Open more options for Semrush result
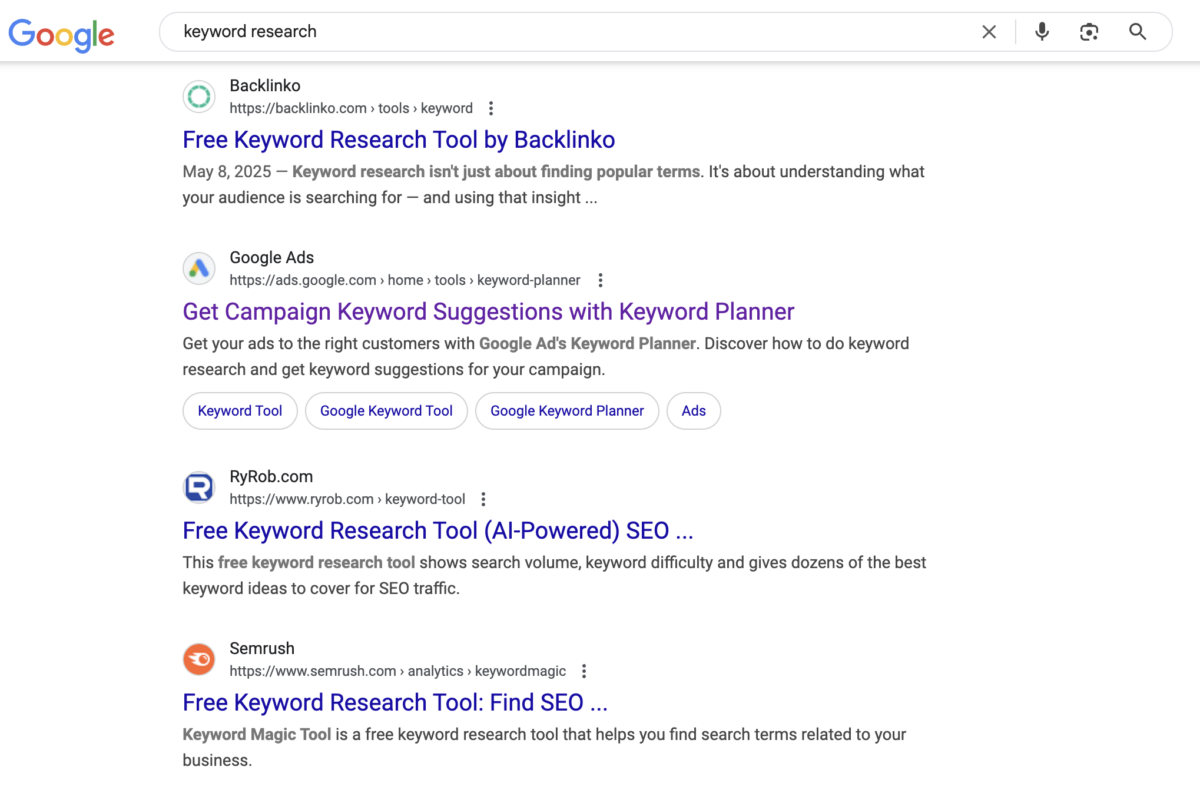This screenshot has width=1200, height=803. click(584, 671)
